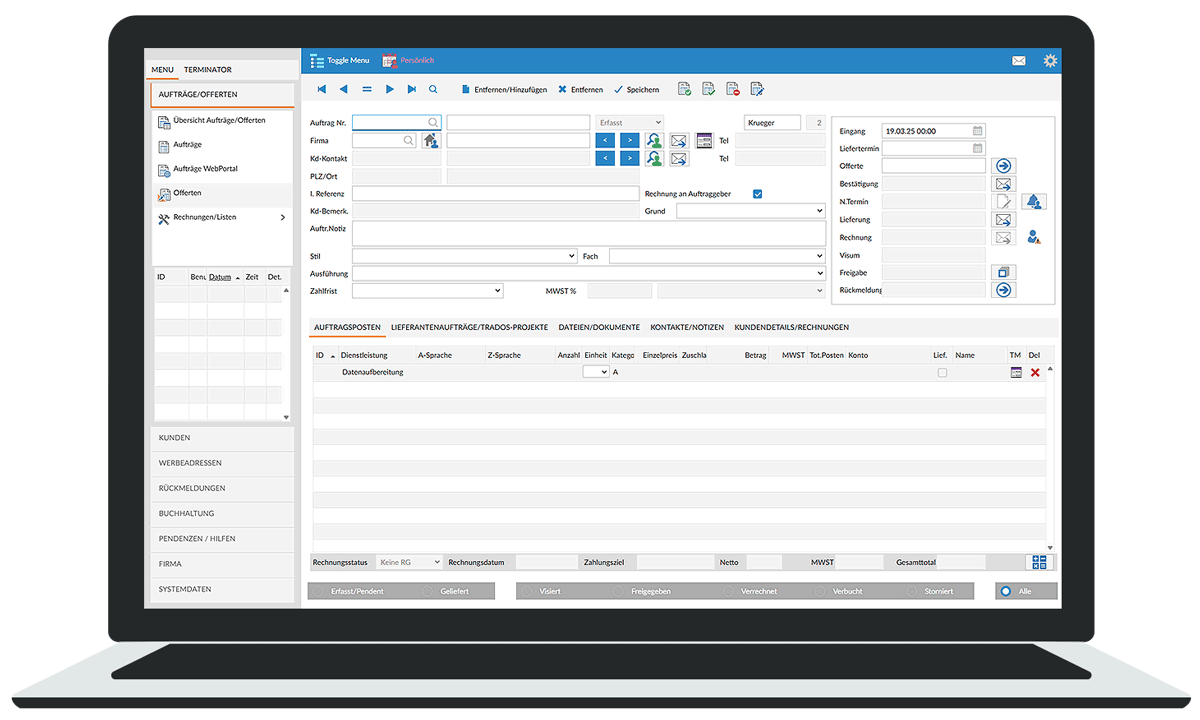Viewport: 1200px width, 720px height.
Task: Open the settings gear in header
Action: (x=1050, y=61)
